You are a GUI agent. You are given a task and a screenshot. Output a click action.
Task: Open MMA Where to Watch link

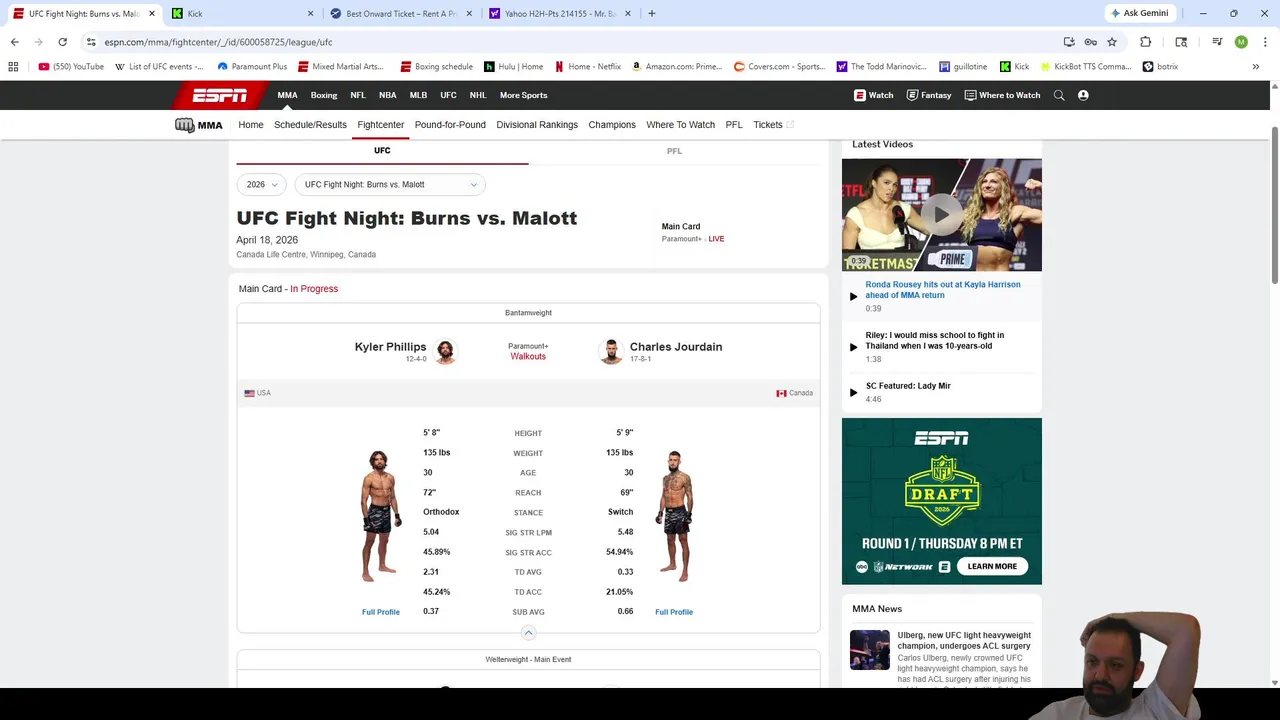tap(680, 125)
